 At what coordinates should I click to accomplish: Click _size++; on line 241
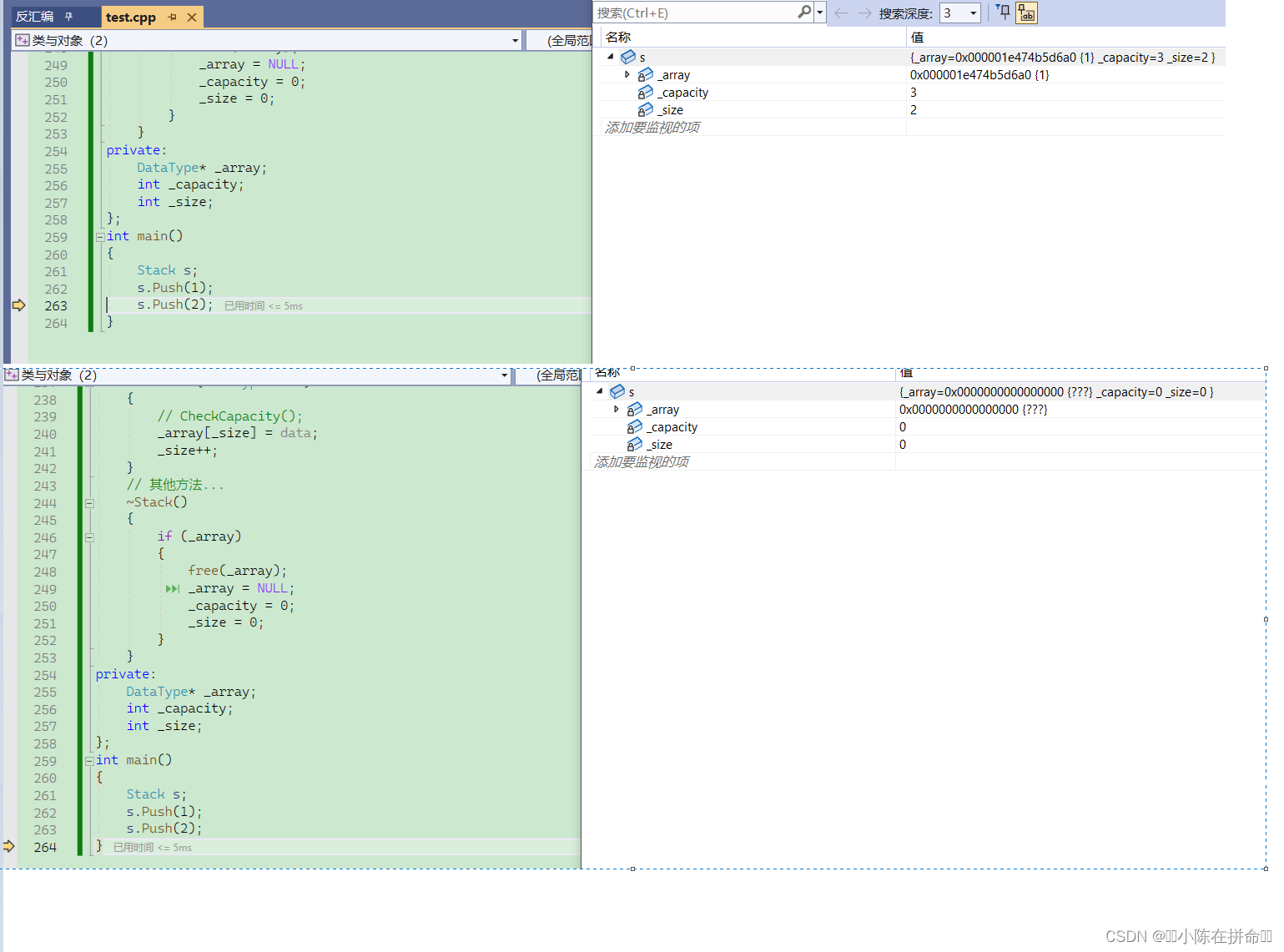188,451
